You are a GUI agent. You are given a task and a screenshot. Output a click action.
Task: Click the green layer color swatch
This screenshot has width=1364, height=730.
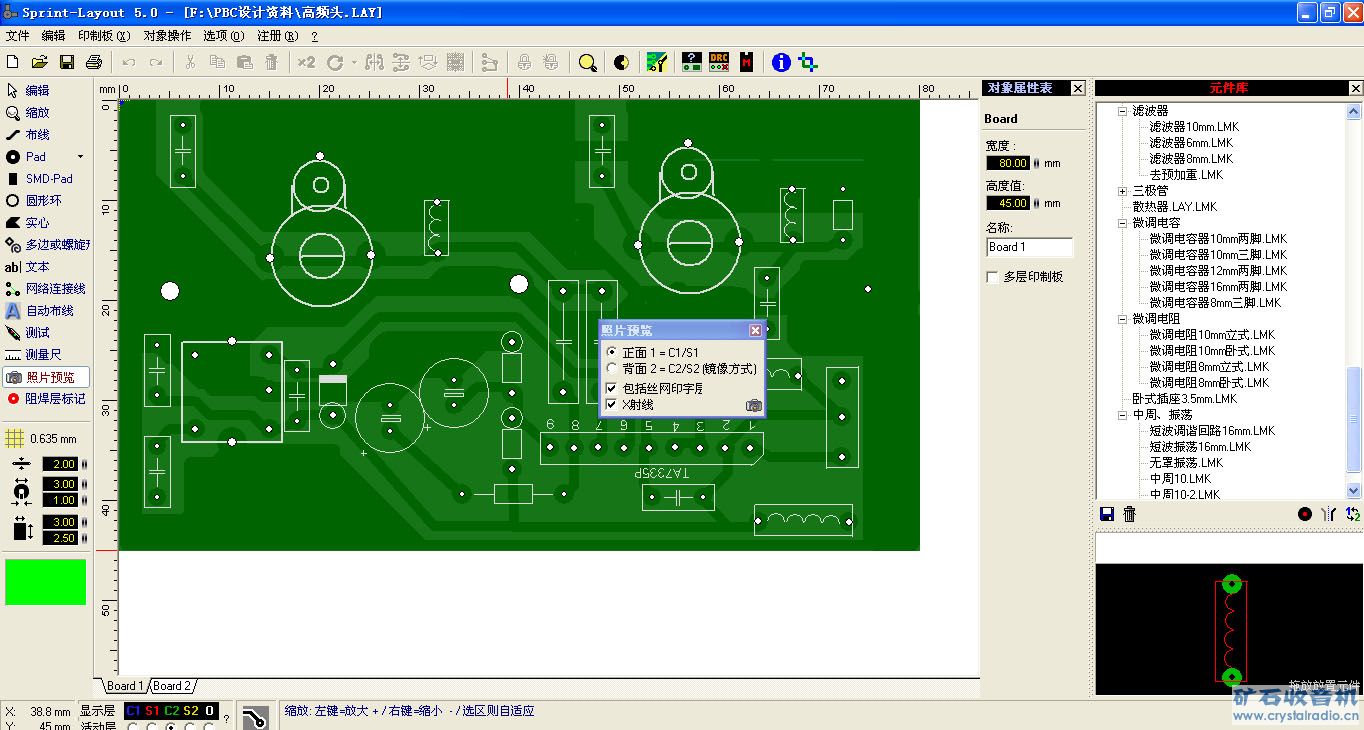[46, 582]
